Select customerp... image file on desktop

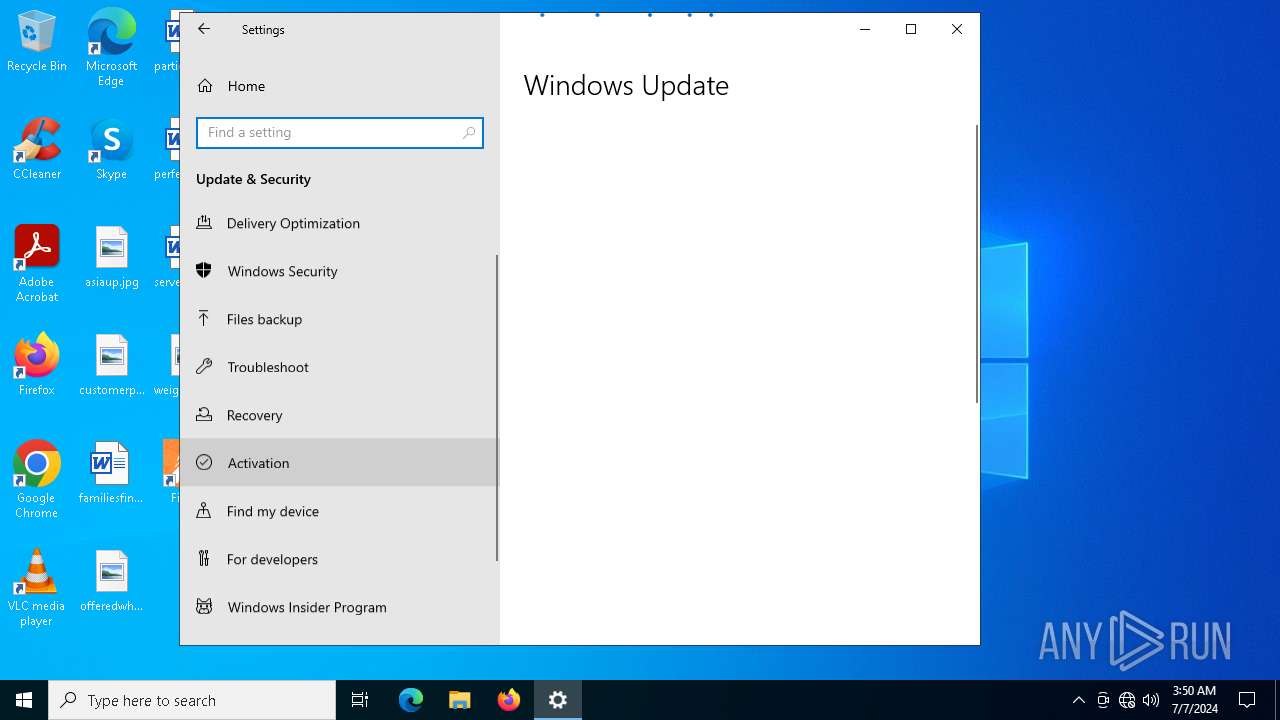111,365
